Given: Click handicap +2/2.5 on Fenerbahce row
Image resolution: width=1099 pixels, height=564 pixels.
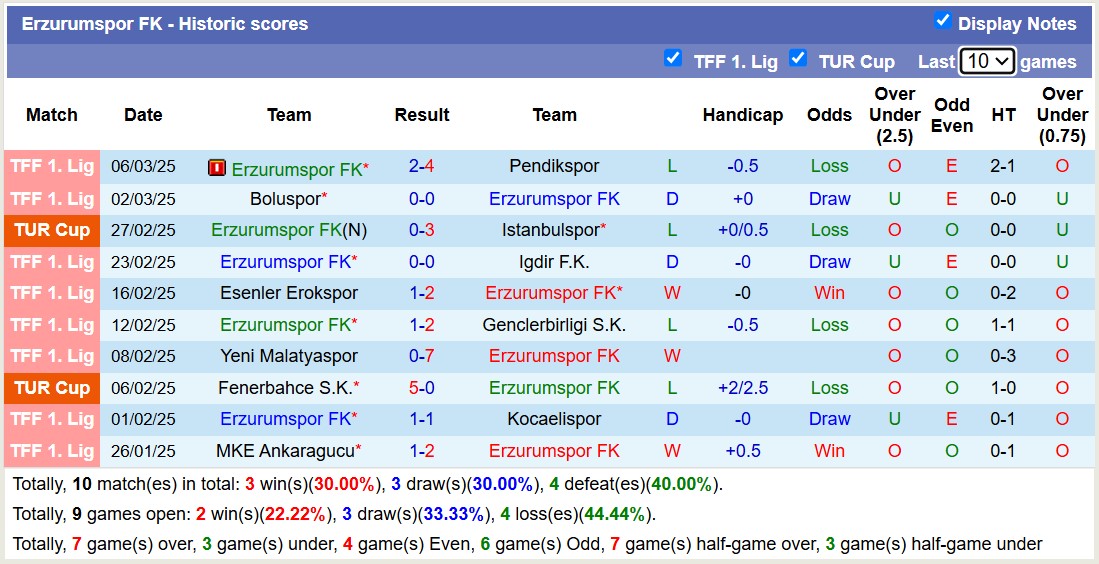Looking at the screenshot, I should [742, 387].
